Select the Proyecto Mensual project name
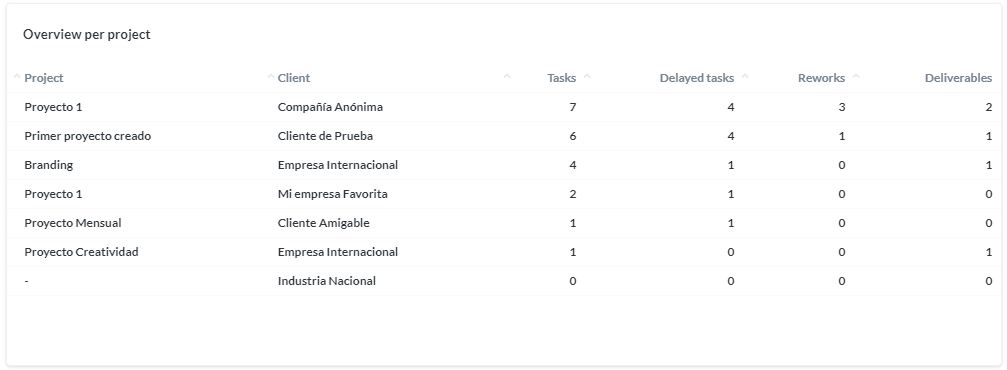 [73, 223]
